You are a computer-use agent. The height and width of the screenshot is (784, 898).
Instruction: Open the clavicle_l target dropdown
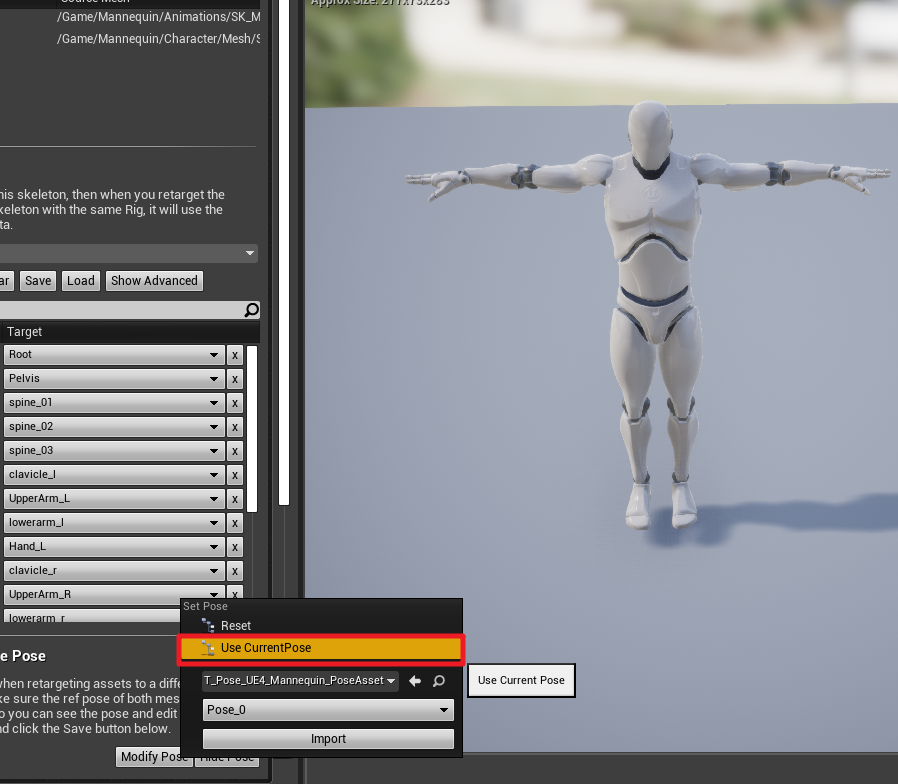(114, 475)
